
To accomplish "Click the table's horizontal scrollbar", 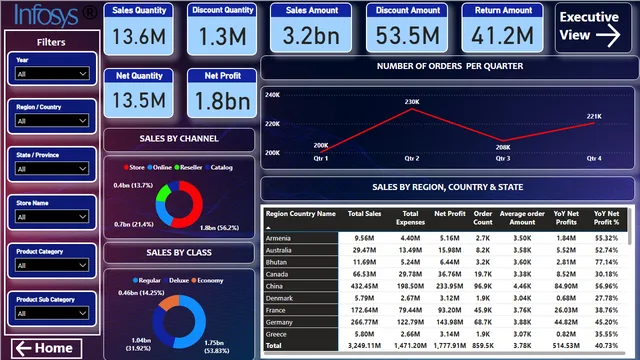I will (x=445, y=353).
